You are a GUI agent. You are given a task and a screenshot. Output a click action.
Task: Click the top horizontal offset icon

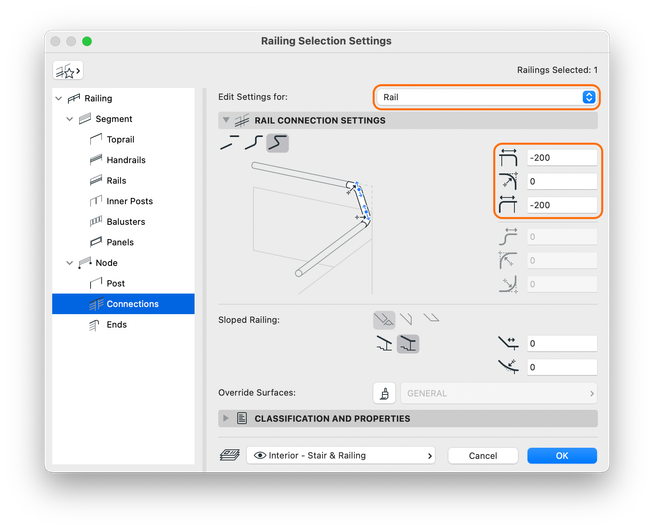click(508, 158)
